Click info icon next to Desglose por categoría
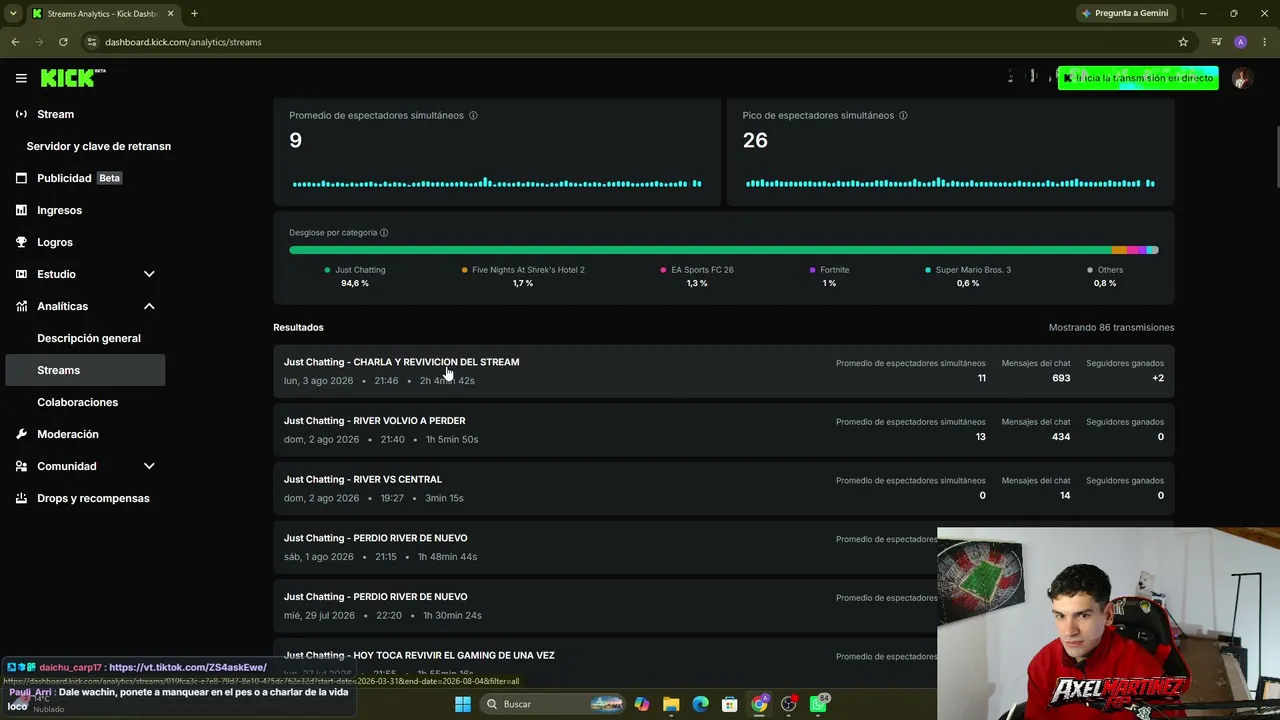This screenshot has height=720, width=1280. [384, 233]
